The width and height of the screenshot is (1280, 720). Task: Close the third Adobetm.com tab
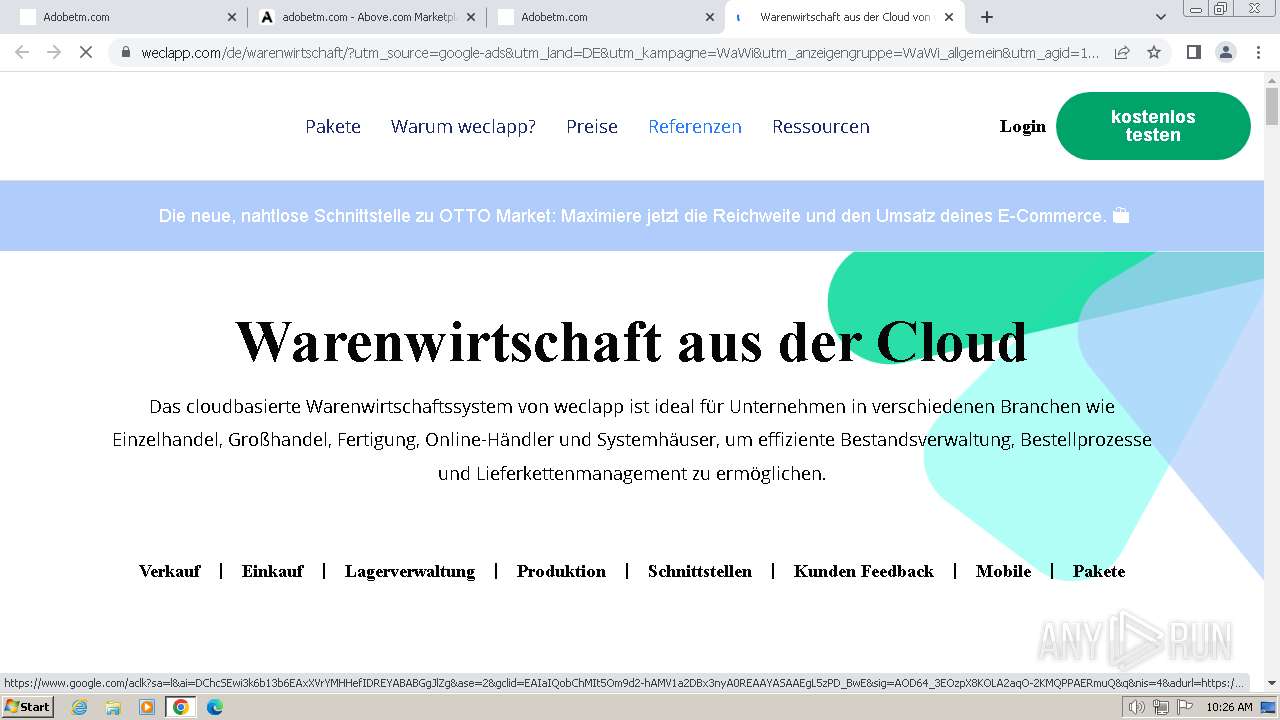coord(710,17)
